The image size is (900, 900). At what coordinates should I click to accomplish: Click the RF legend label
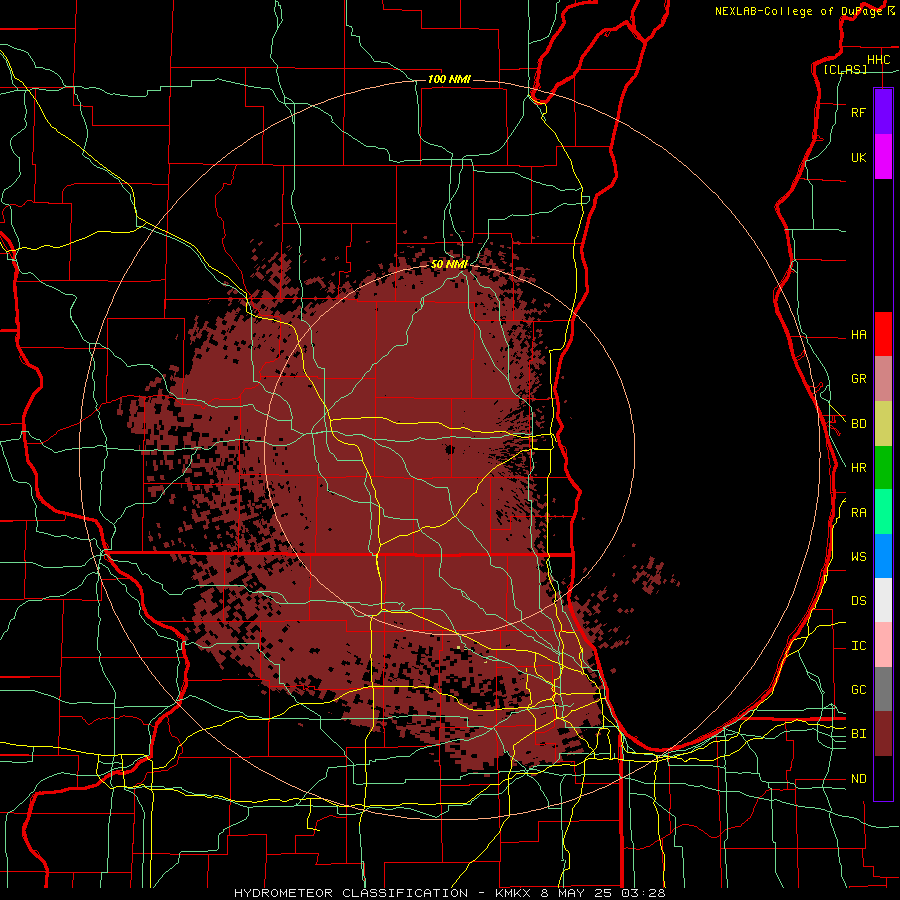pyautogui.click(x=858, y=112)
